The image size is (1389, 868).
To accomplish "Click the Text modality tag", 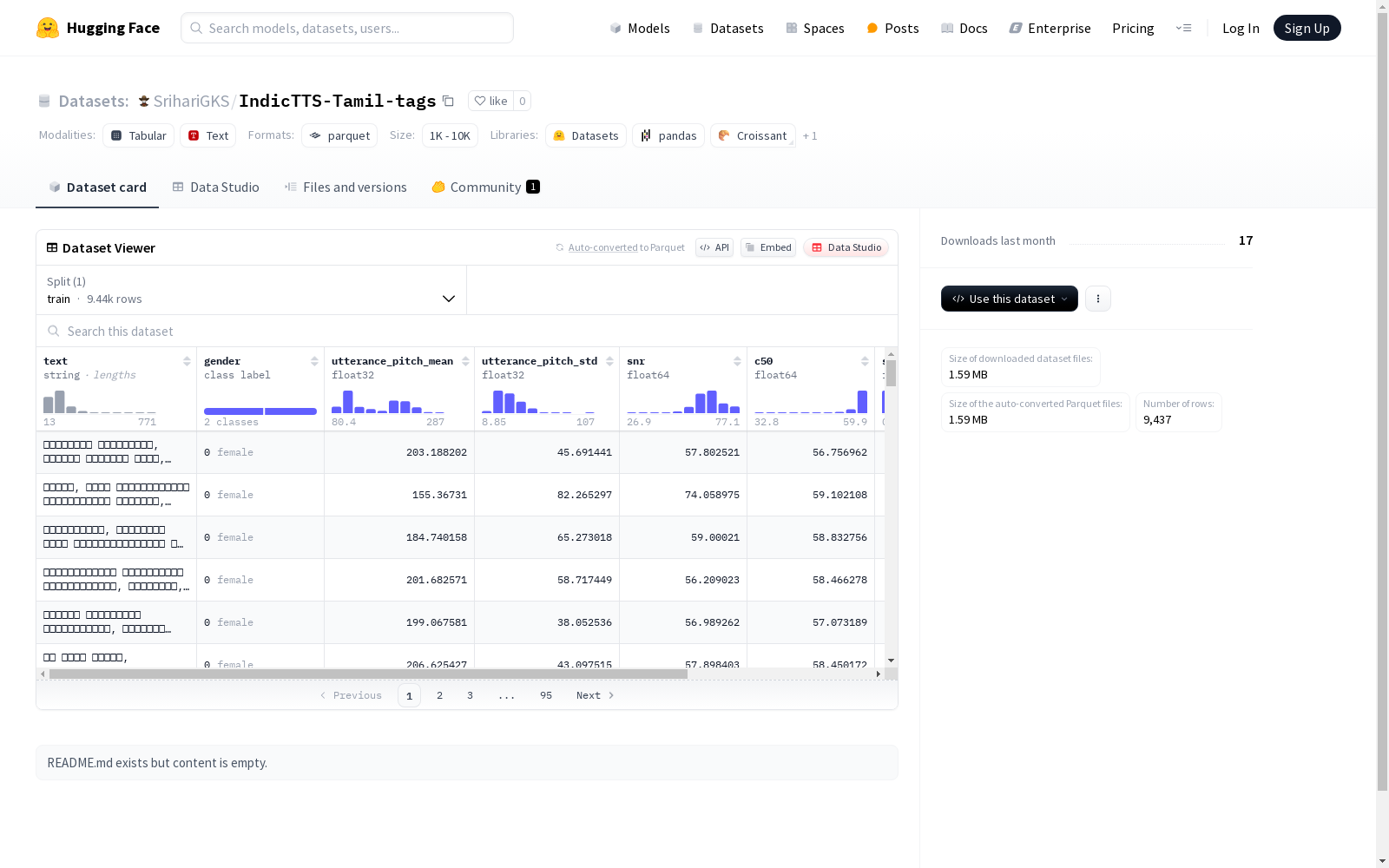I will (x=208, y=135).
